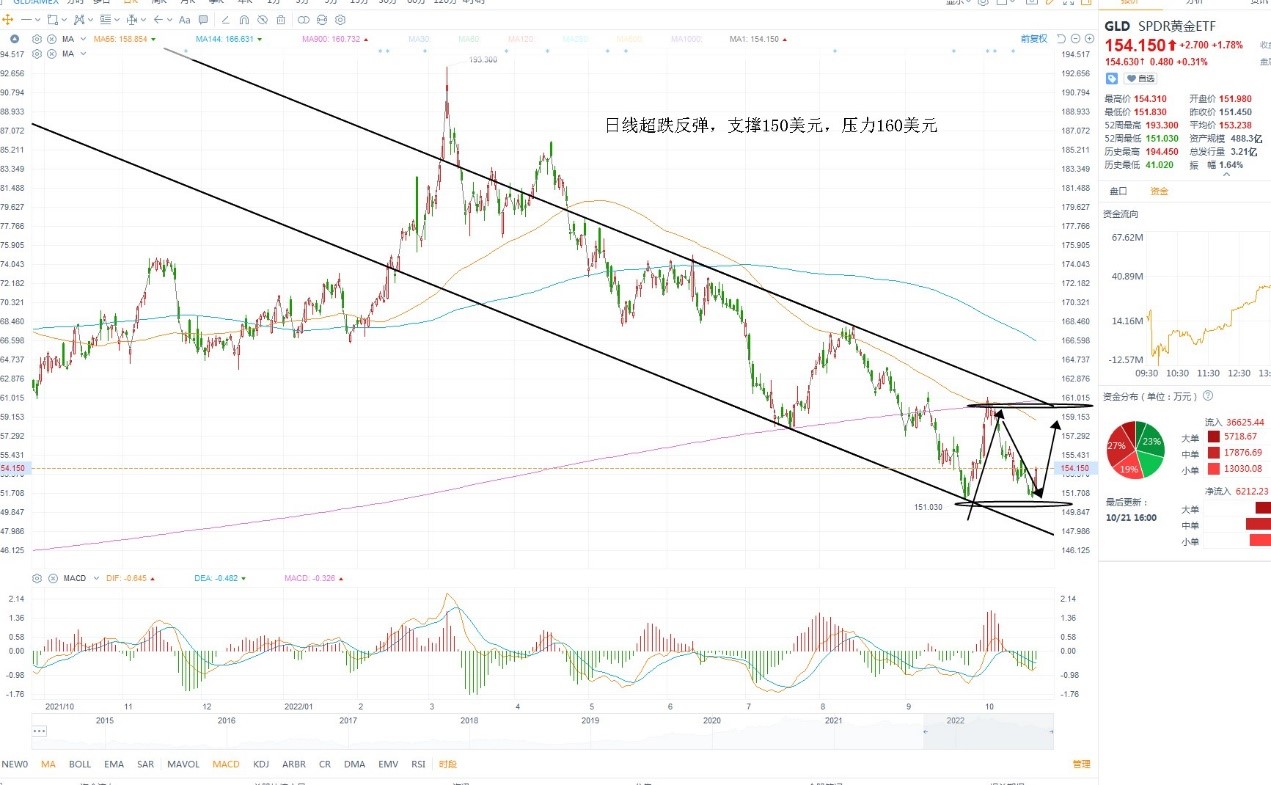This screenshot has width=1271, height=785.
Task: Select EMV sub indicator
Action: [388, 764]
